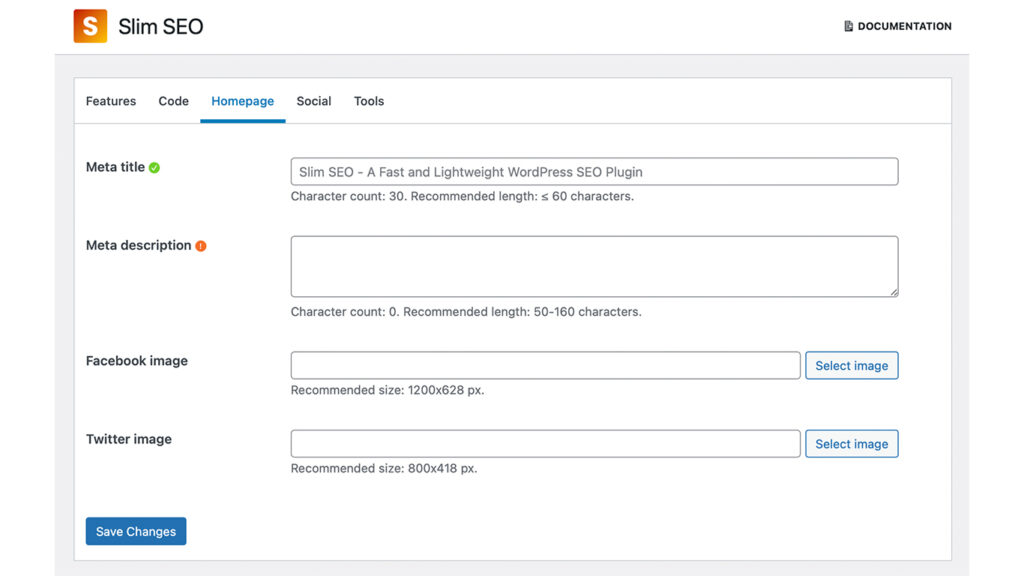Click the Slim SEO orange logo icon

pyautogui.click(x=90, y=26)
